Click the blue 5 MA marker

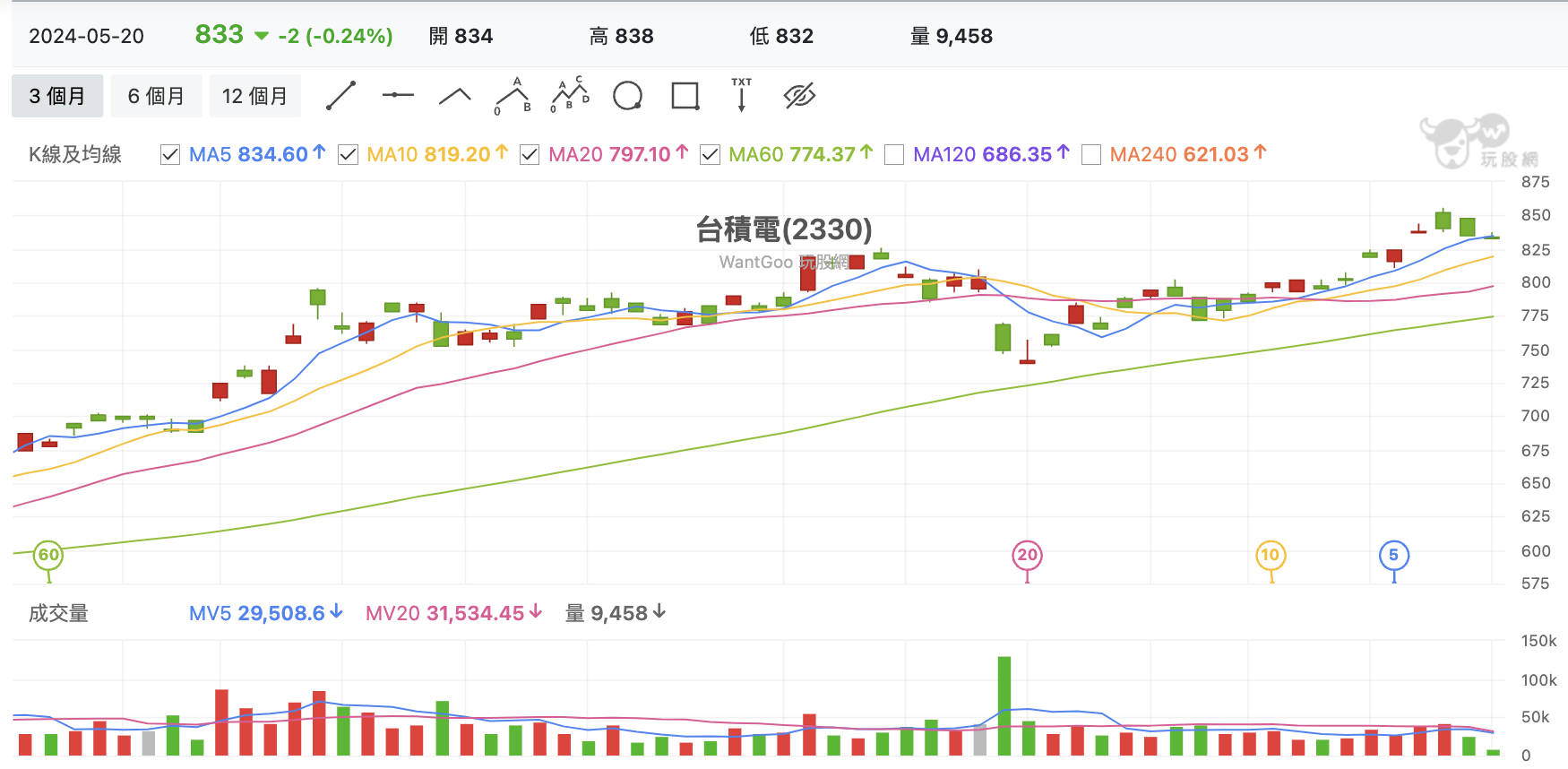click(1394, 556)
